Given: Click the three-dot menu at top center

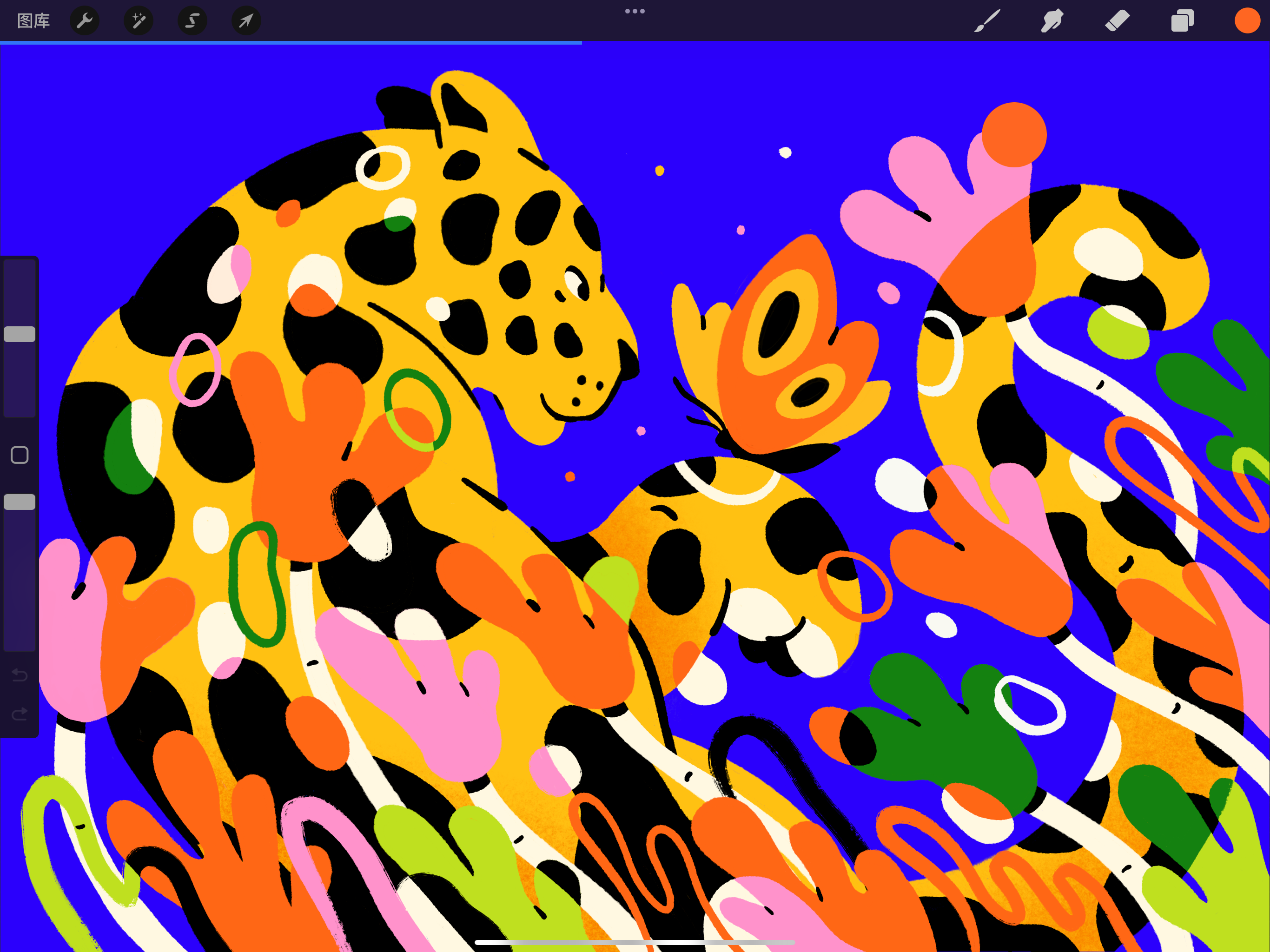Looking at the screenshot, I should 635,11.
